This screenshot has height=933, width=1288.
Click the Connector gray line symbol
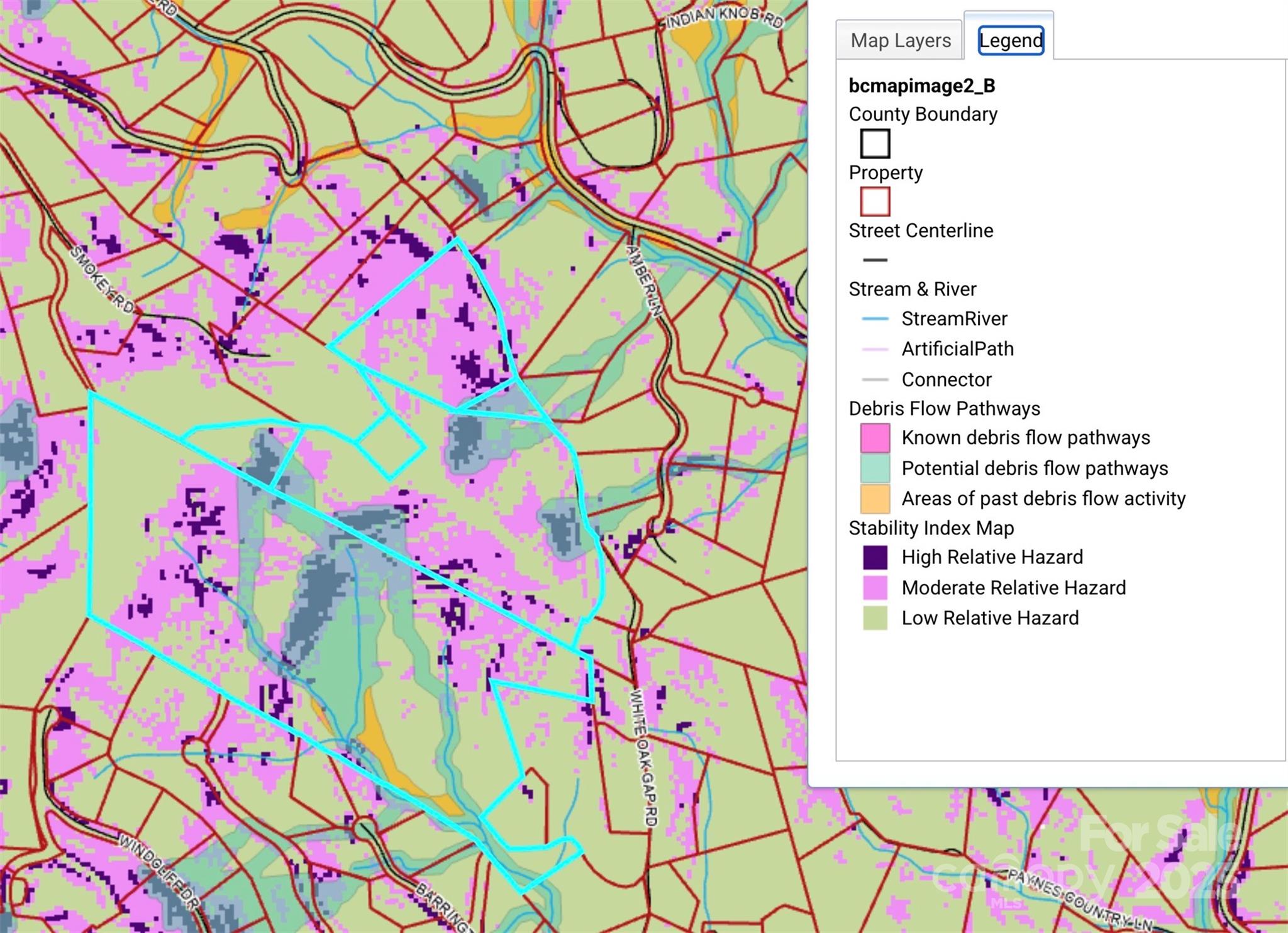pyautogui.click(x=875, y=380)
